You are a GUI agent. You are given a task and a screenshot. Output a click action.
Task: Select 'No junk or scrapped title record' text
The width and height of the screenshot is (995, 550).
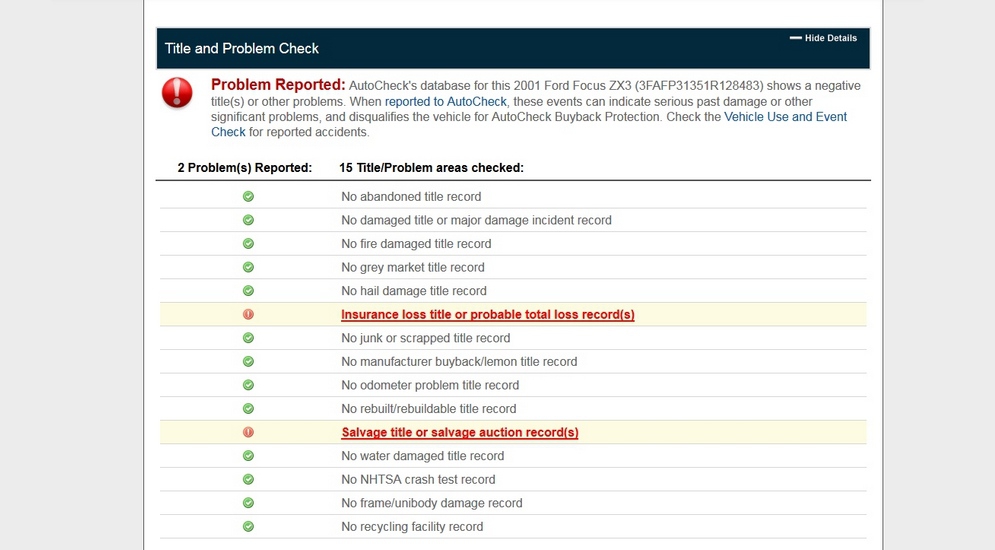click(x=426, y=338)
